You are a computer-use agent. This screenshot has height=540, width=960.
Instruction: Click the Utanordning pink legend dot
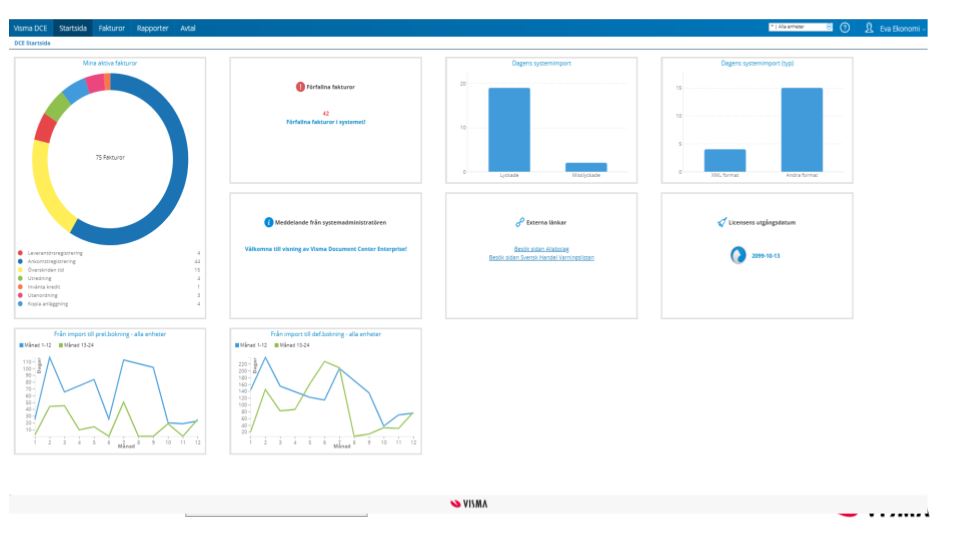point(20,295)
